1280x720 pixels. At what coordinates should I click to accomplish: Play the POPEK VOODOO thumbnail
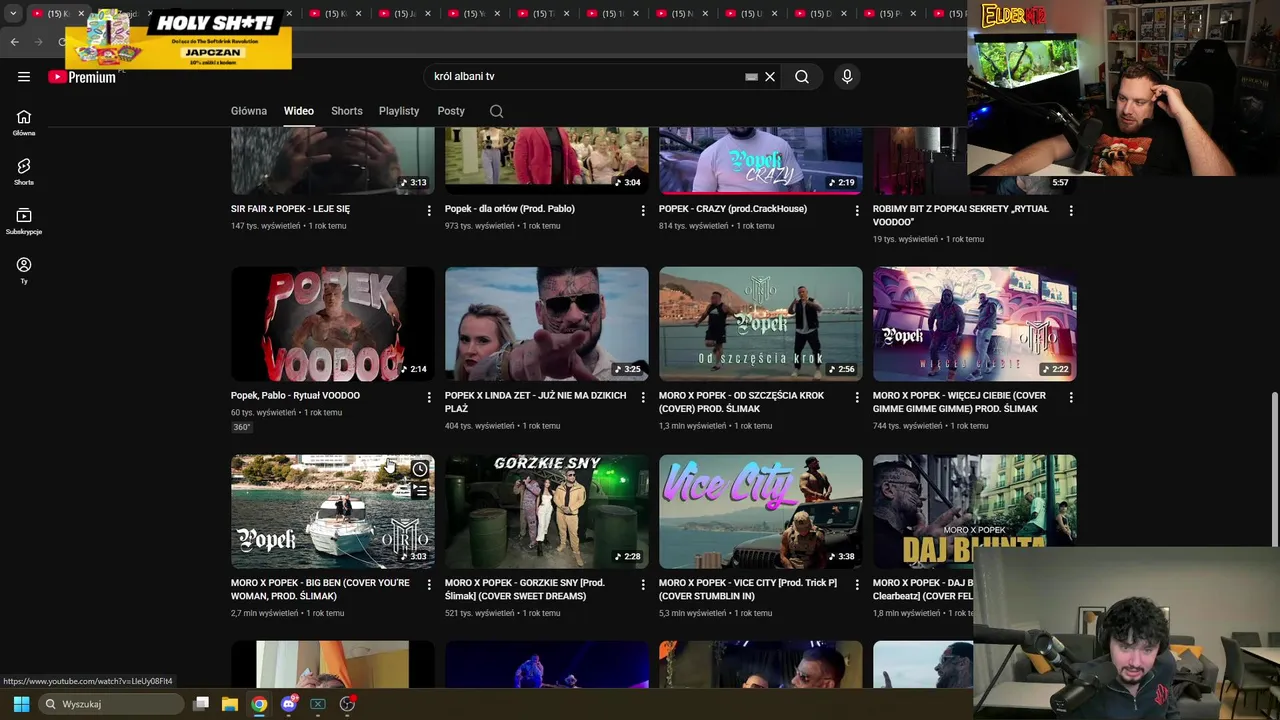pos(333,323)
